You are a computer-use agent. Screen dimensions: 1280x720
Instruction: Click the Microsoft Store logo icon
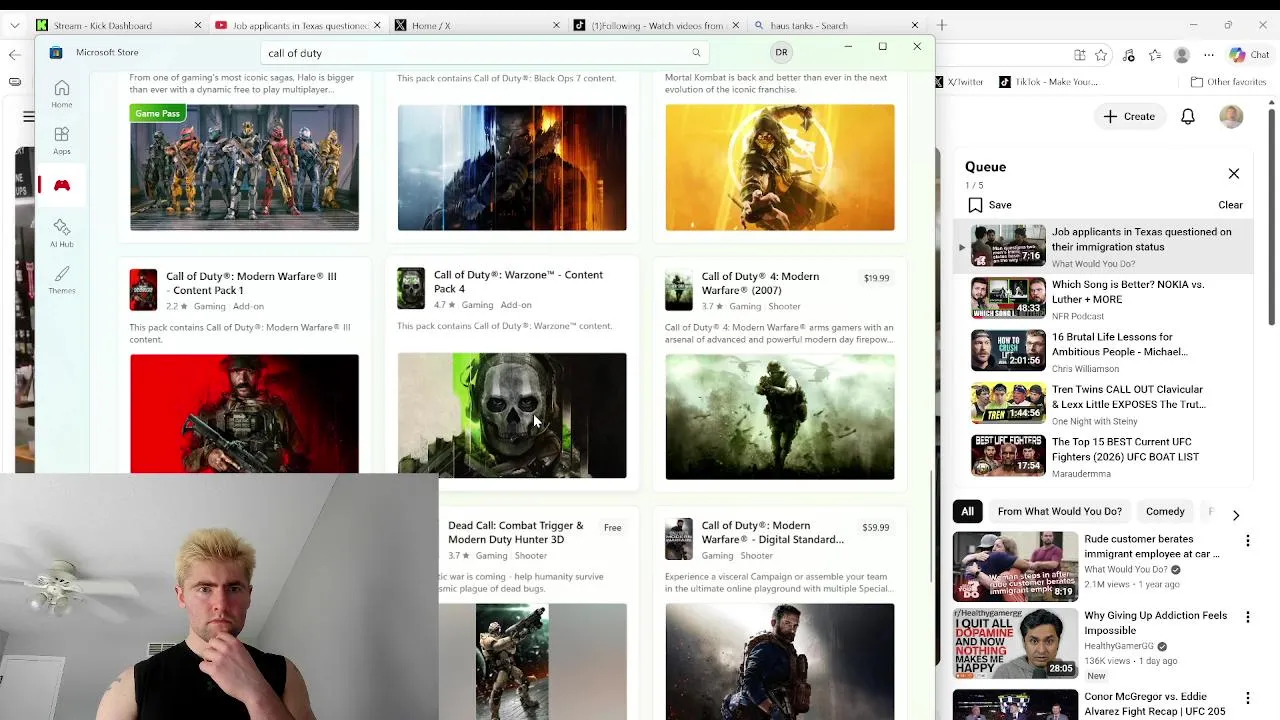coord(56,52)
